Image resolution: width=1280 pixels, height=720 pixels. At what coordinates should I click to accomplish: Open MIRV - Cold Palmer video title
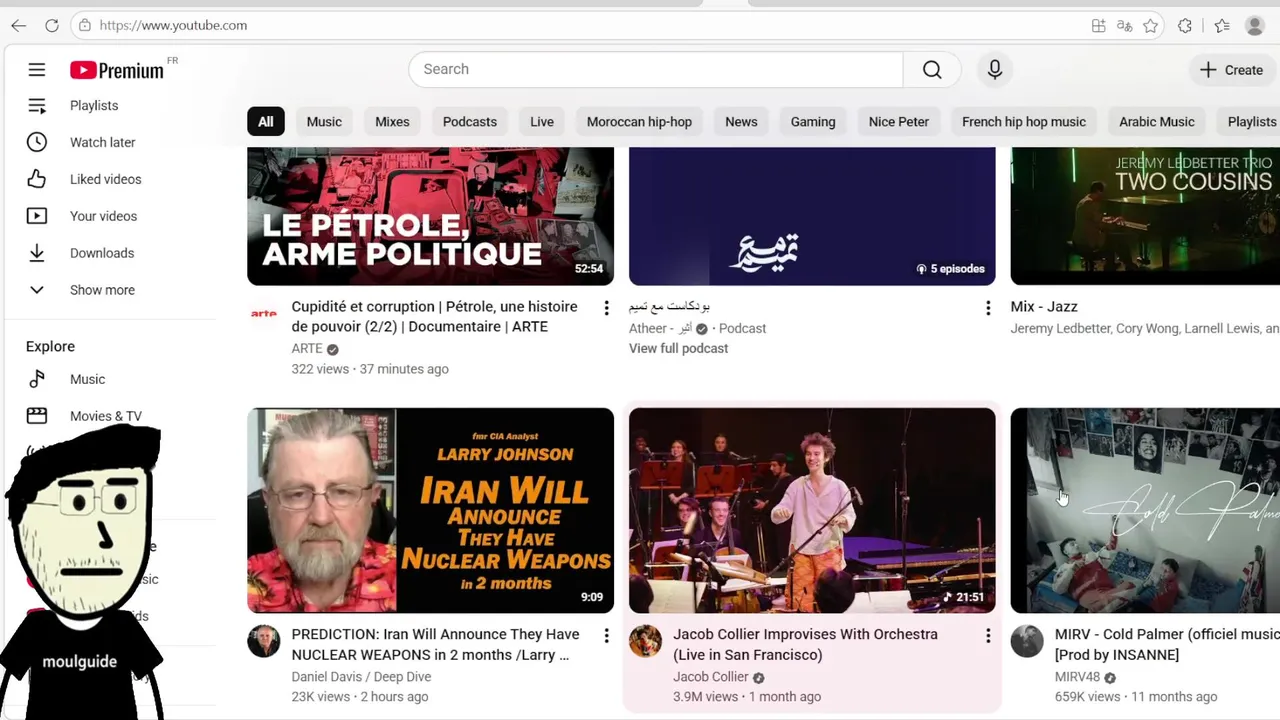[1167, 645]
